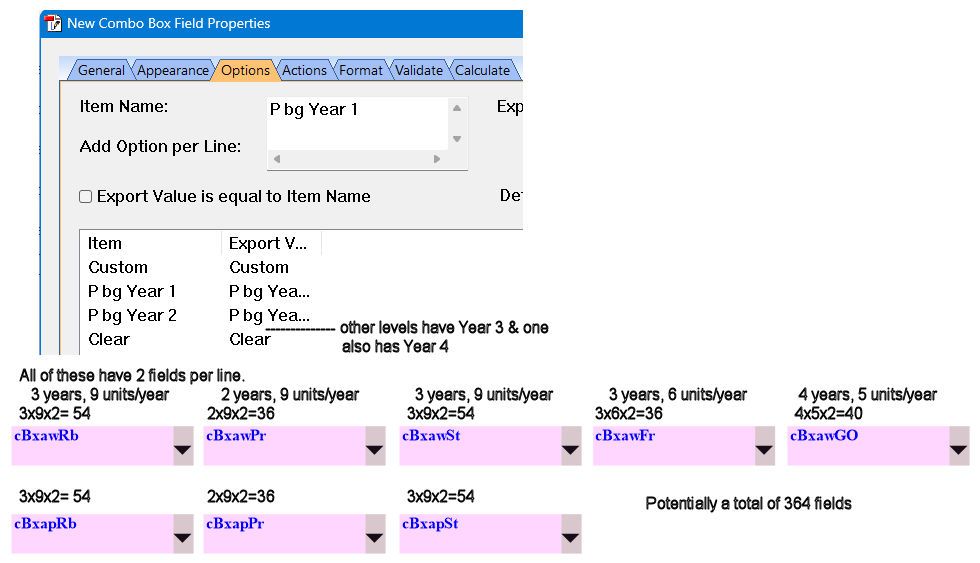Click the Item Name text box
Viewport: 980px width, 563px height.
click(x=358, y=124)
